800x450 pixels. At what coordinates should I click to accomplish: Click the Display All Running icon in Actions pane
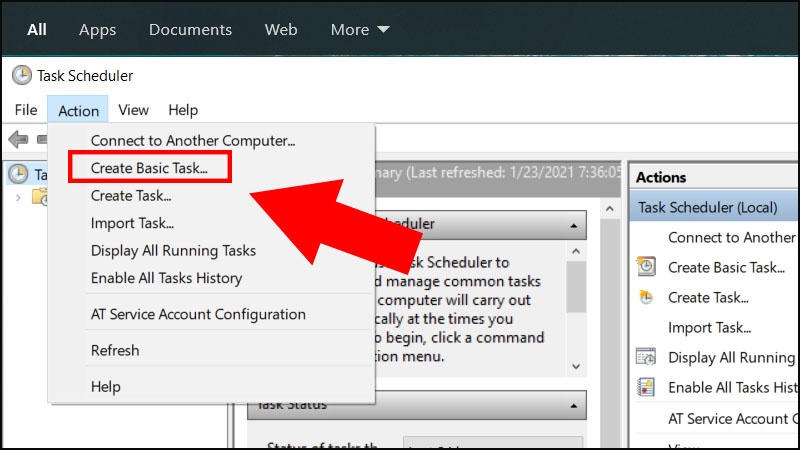pyautogui.click(x=646, y=357)
